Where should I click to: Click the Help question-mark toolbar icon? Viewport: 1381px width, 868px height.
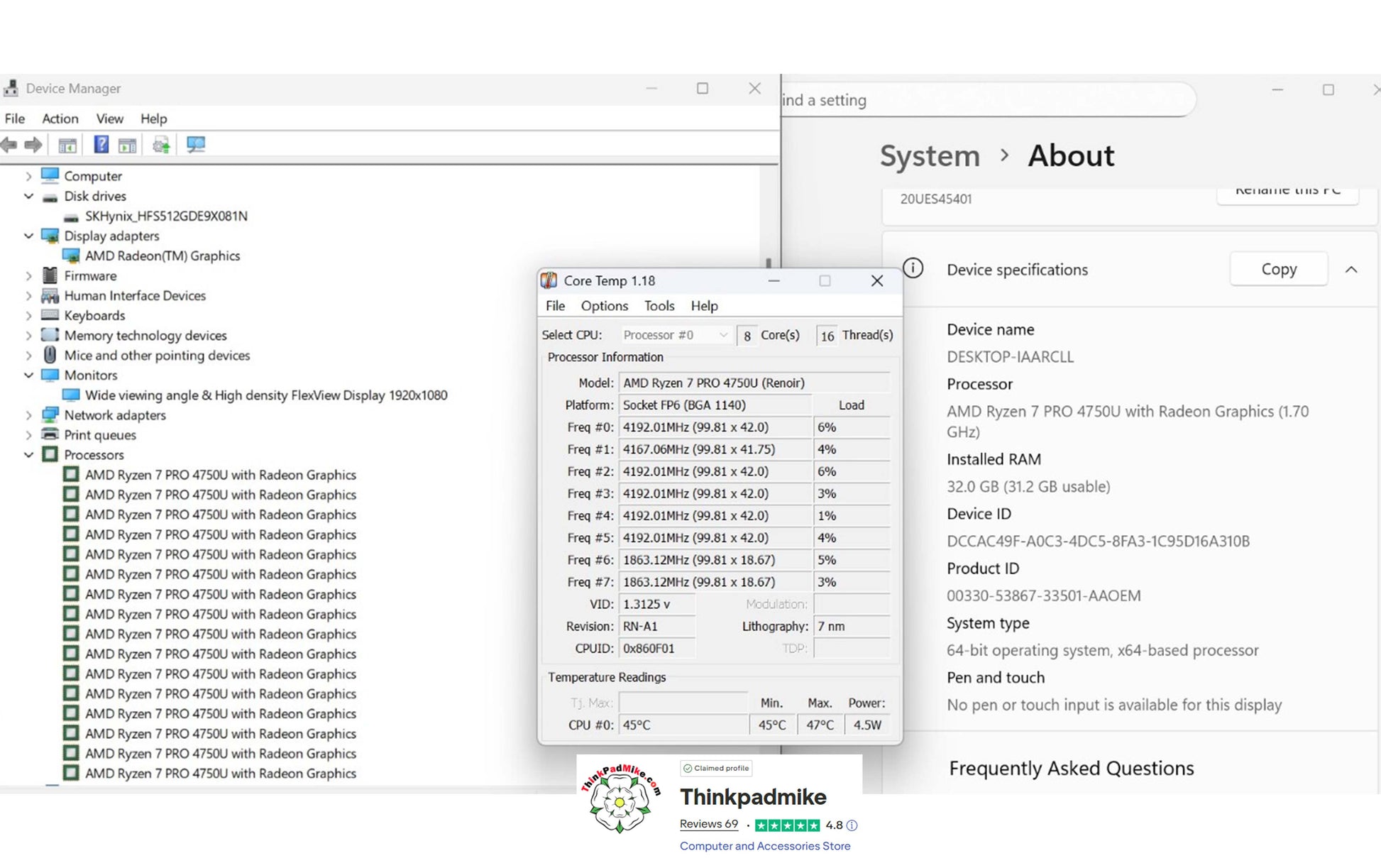[101, 145]
